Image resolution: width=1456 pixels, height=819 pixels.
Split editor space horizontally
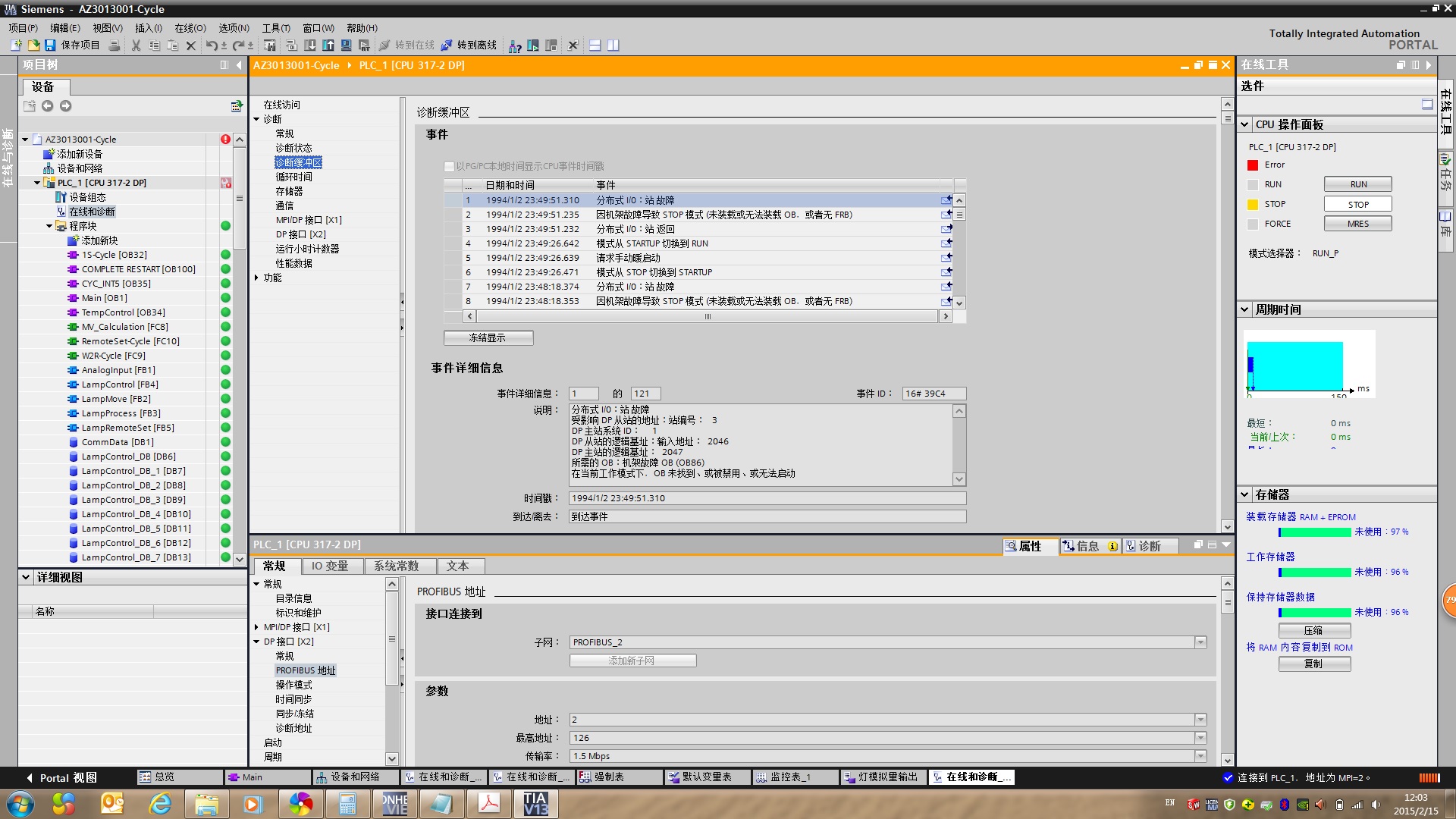pyautogui.click(x=595, y=45)
